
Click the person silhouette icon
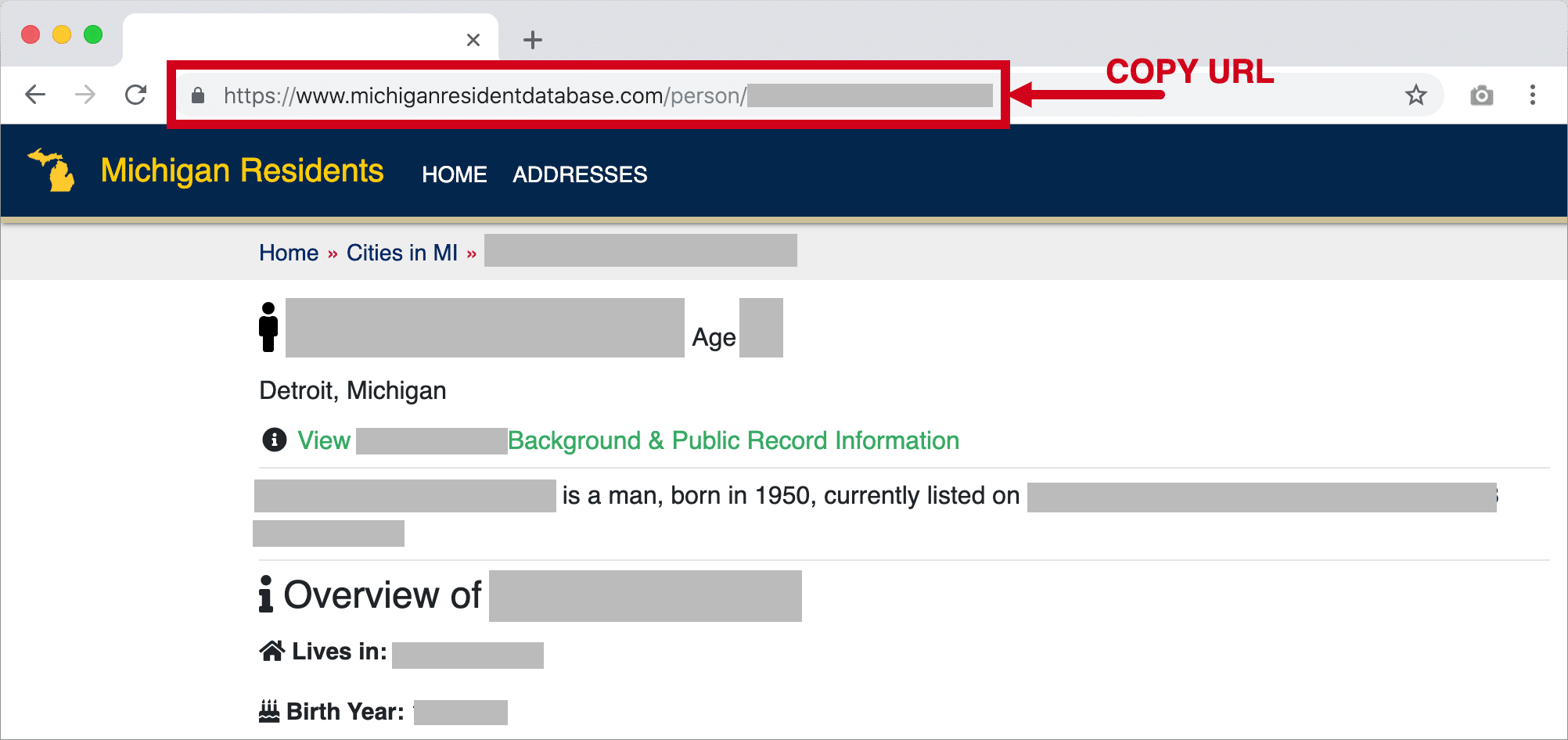point(268,327)
